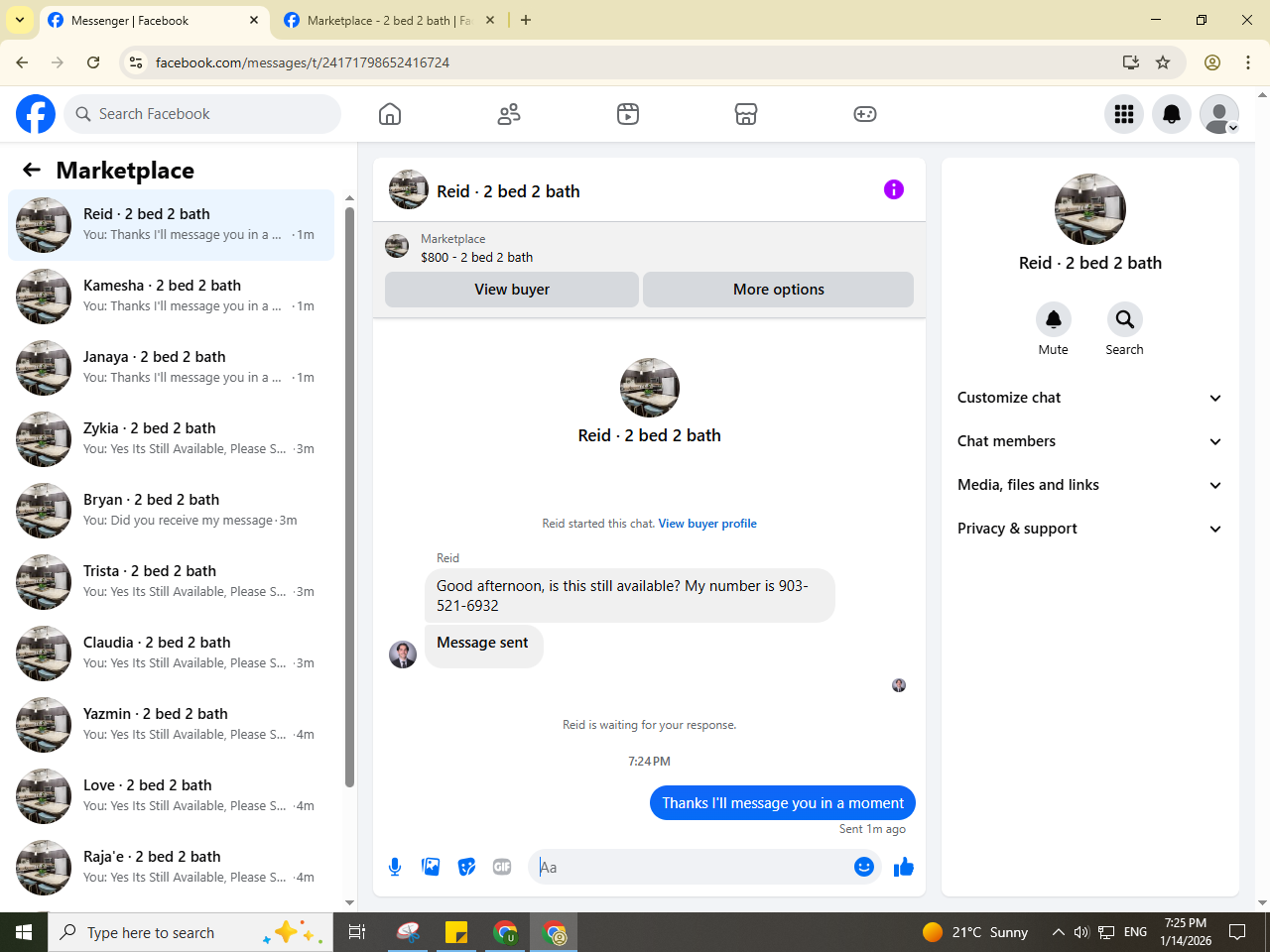The width and height of the screenshot is (1270, 952).
Task: Click the chat list scrollbar
Action: pyautogui.click(x=349, y=496)
